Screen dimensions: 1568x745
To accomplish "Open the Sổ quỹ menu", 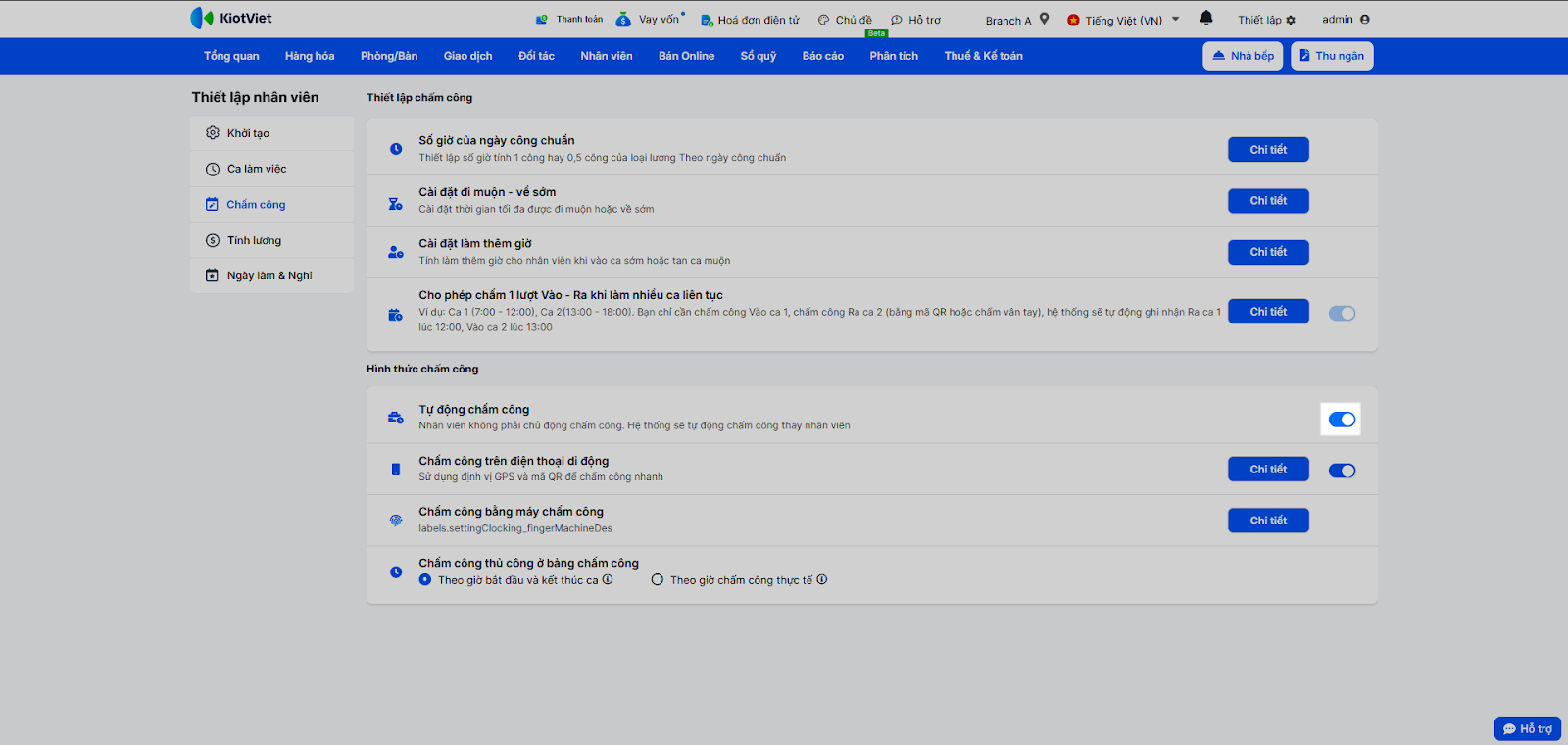I will (759, 56).
